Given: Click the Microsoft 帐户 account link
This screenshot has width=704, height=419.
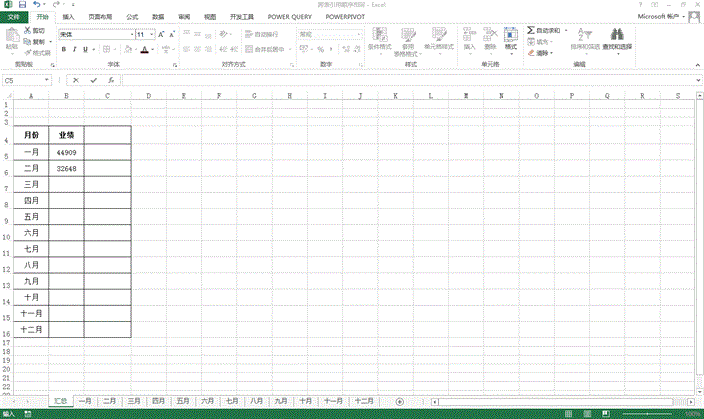Looking at the screenshot, I should tap(660, 17).
